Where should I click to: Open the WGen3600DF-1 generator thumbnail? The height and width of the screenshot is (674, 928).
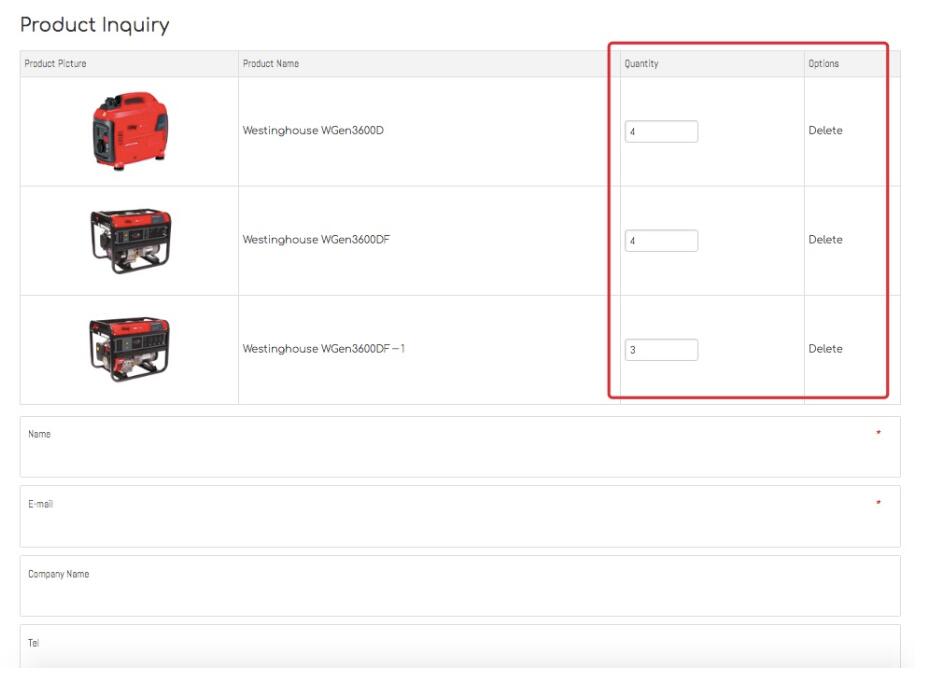130,349
